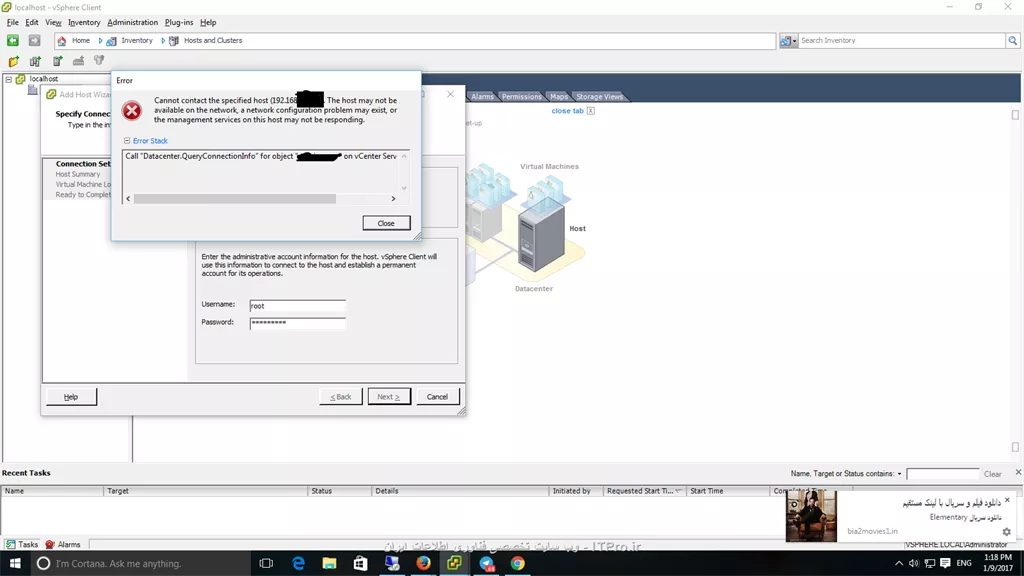
Task: Open Microsoft Edge from the taskbar
Action: [298, 563]
